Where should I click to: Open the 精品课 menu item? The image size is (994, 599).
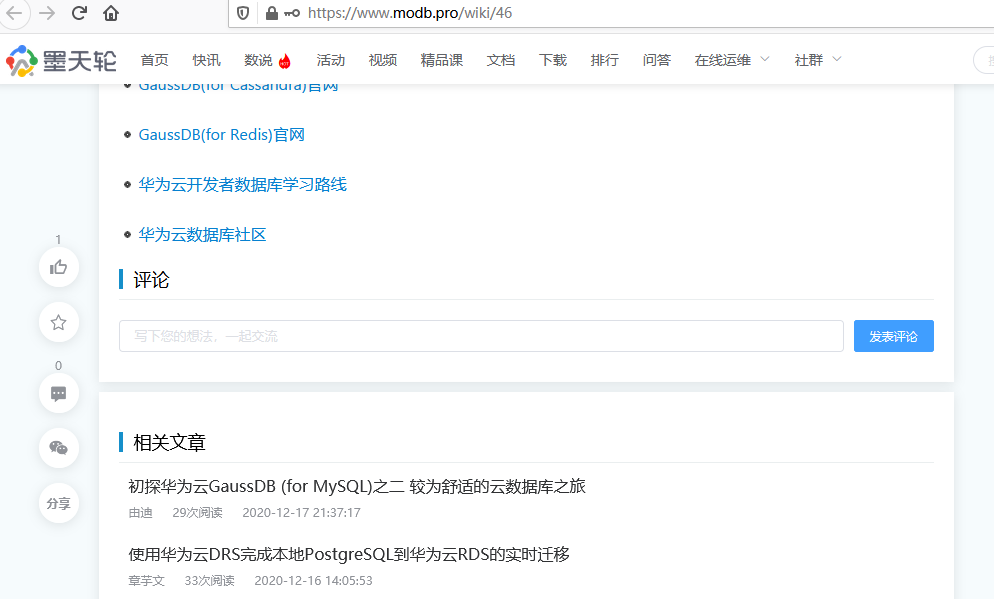(x=442, y=60)
